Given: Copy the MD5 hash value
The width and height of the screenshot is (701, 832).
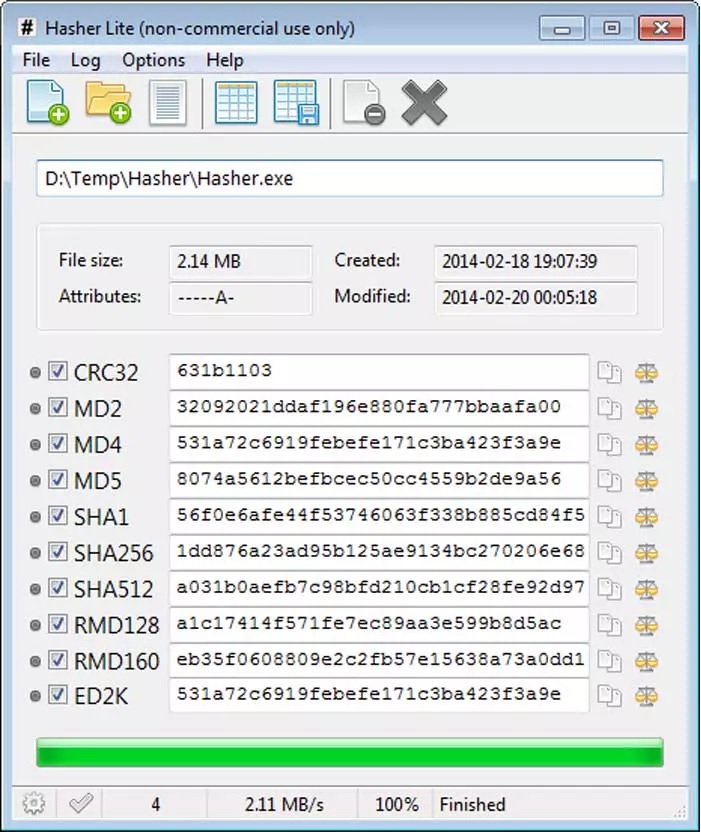Looking at the screenshot, I should 609,481.
